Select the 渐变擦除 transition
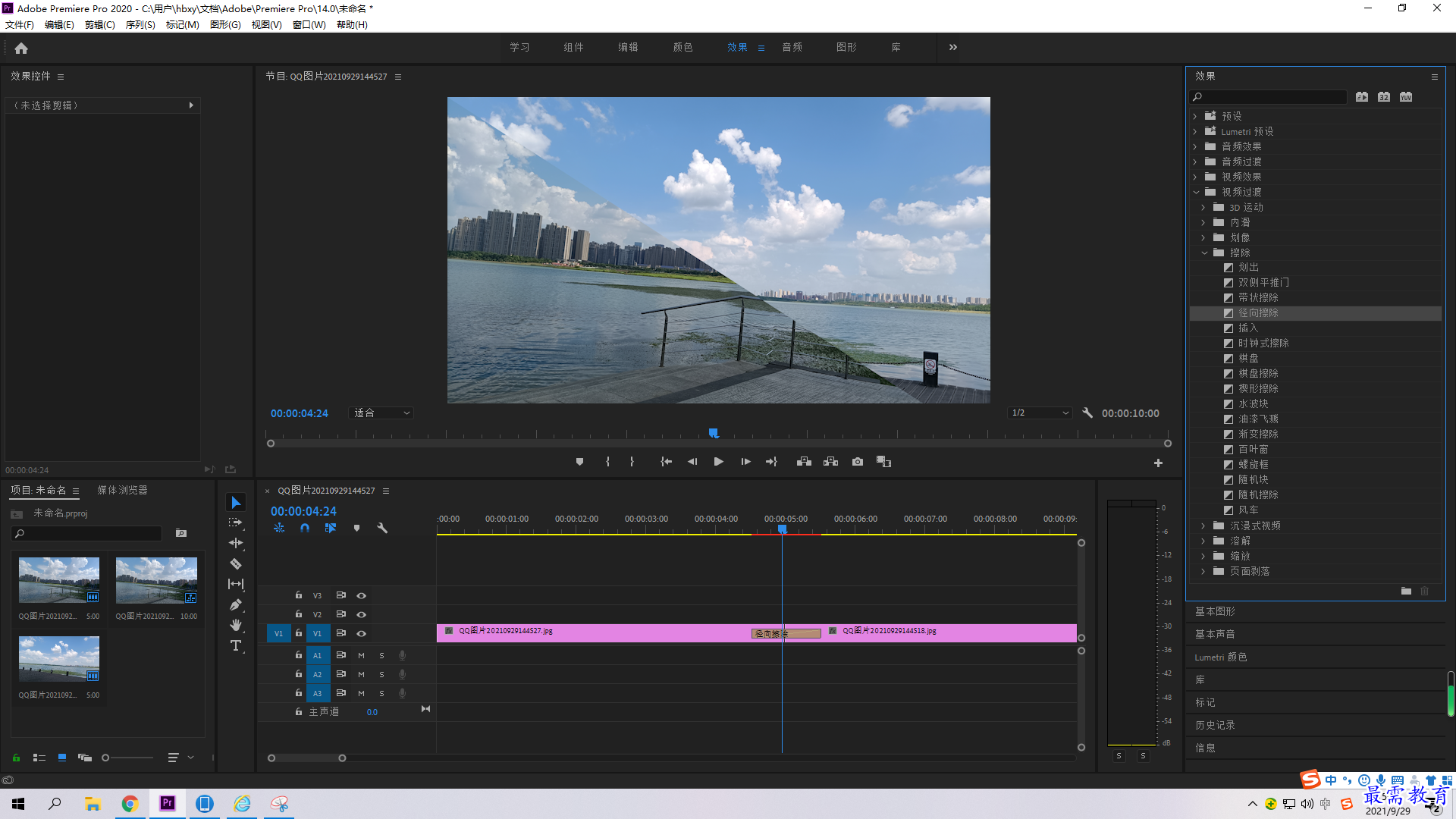The width and height of the screenshot is (1456, 819). click(1258, 434)
